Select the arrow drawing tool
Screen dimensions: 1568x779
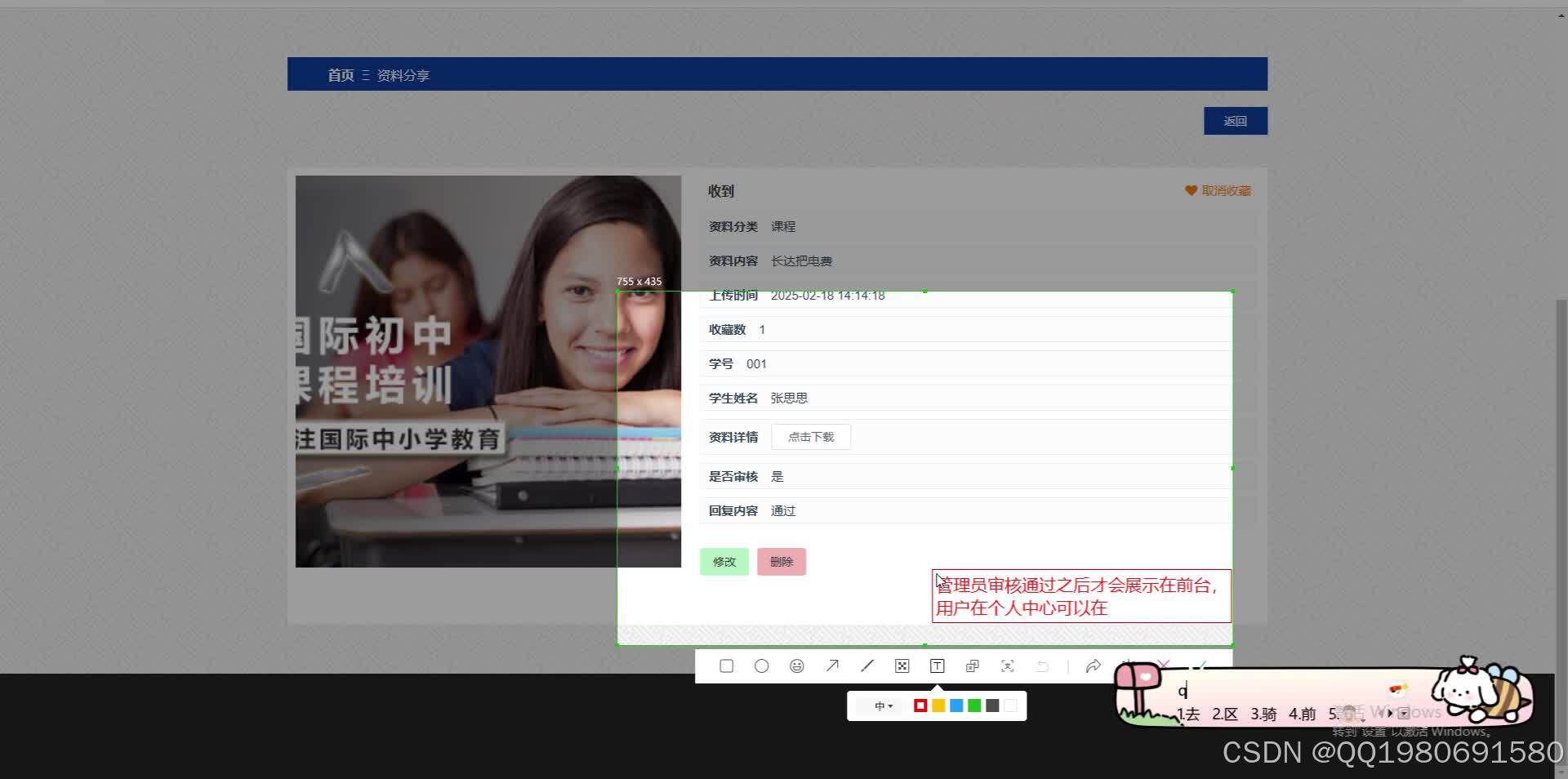pyautogui.click(x=831, y=666)
